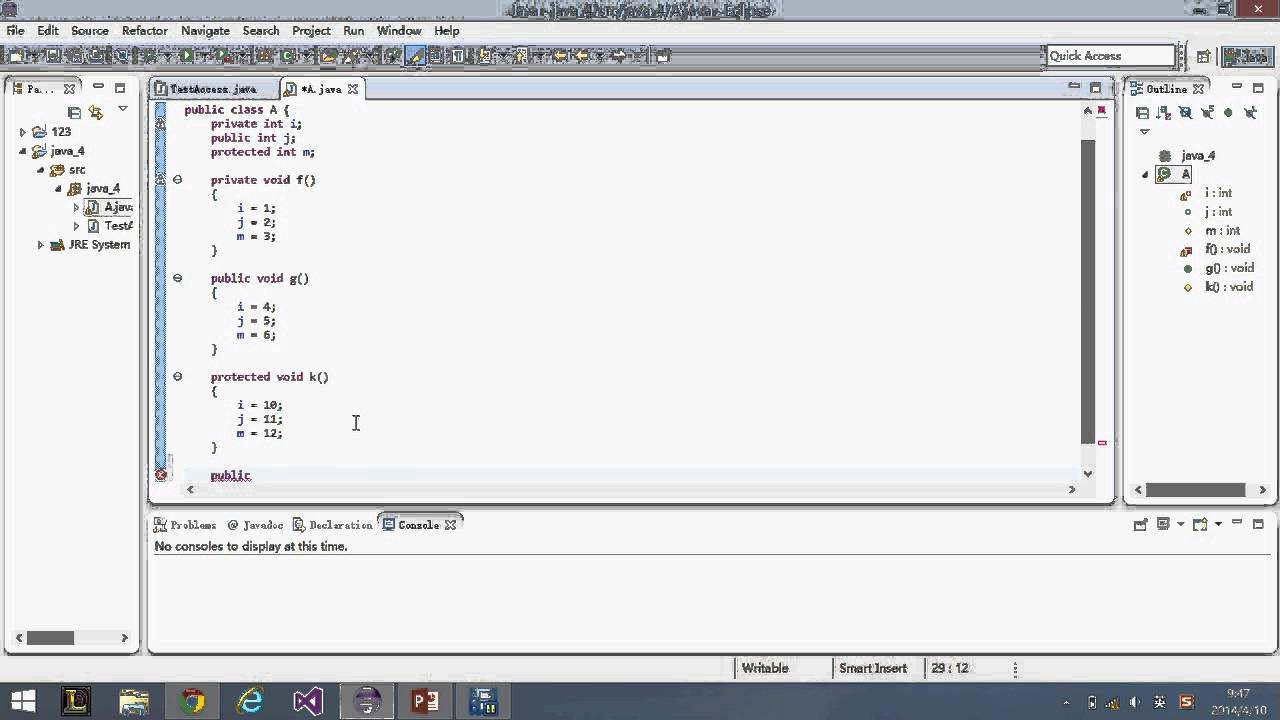This screenshot has height=720, width=1280.
Task: Toggle Hide Static Members in Outline toolbar
Action: click(1207, 112)
